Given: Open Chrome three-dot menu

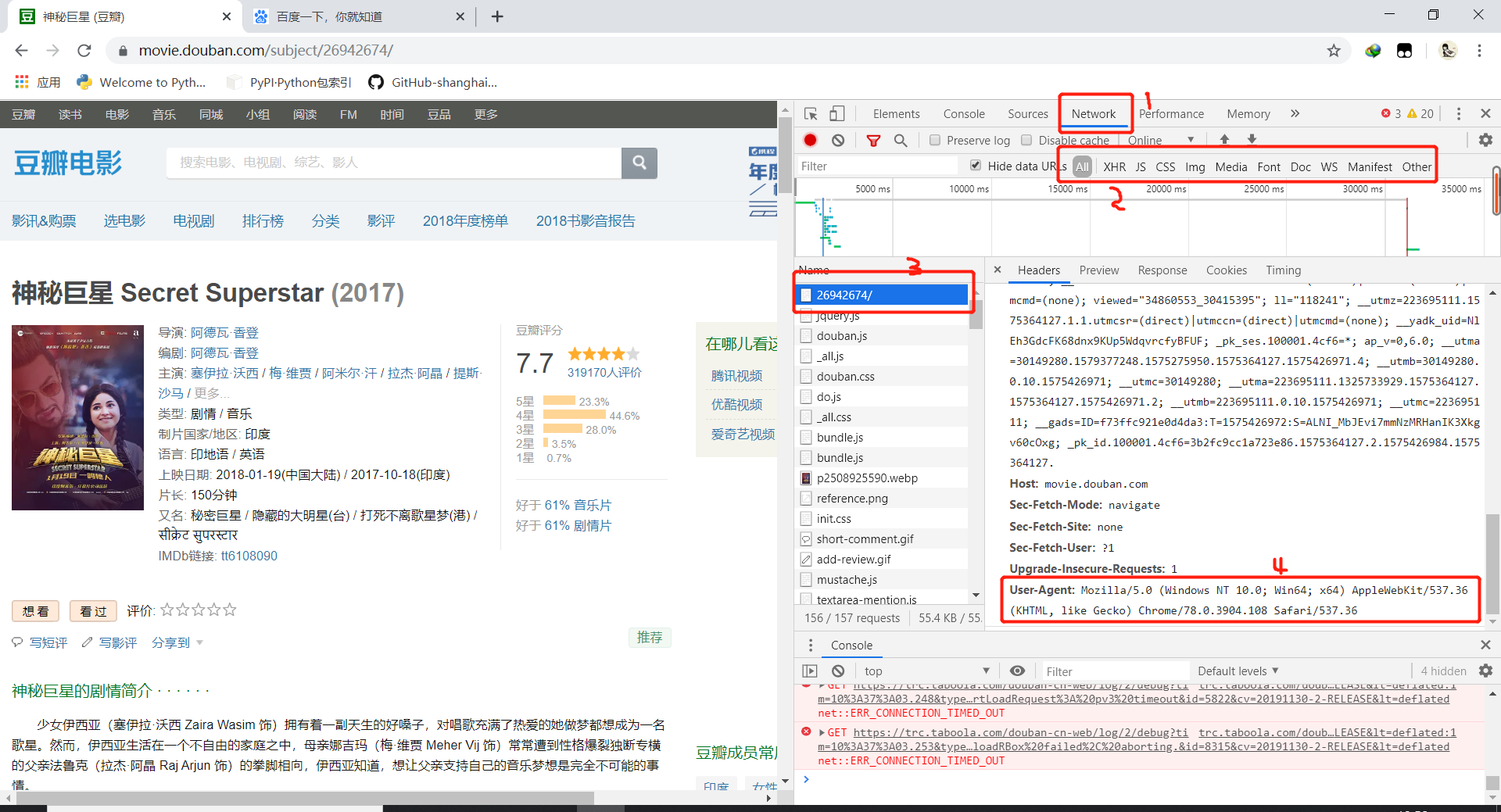Looking at the screenshot, I should [1479, 51].
